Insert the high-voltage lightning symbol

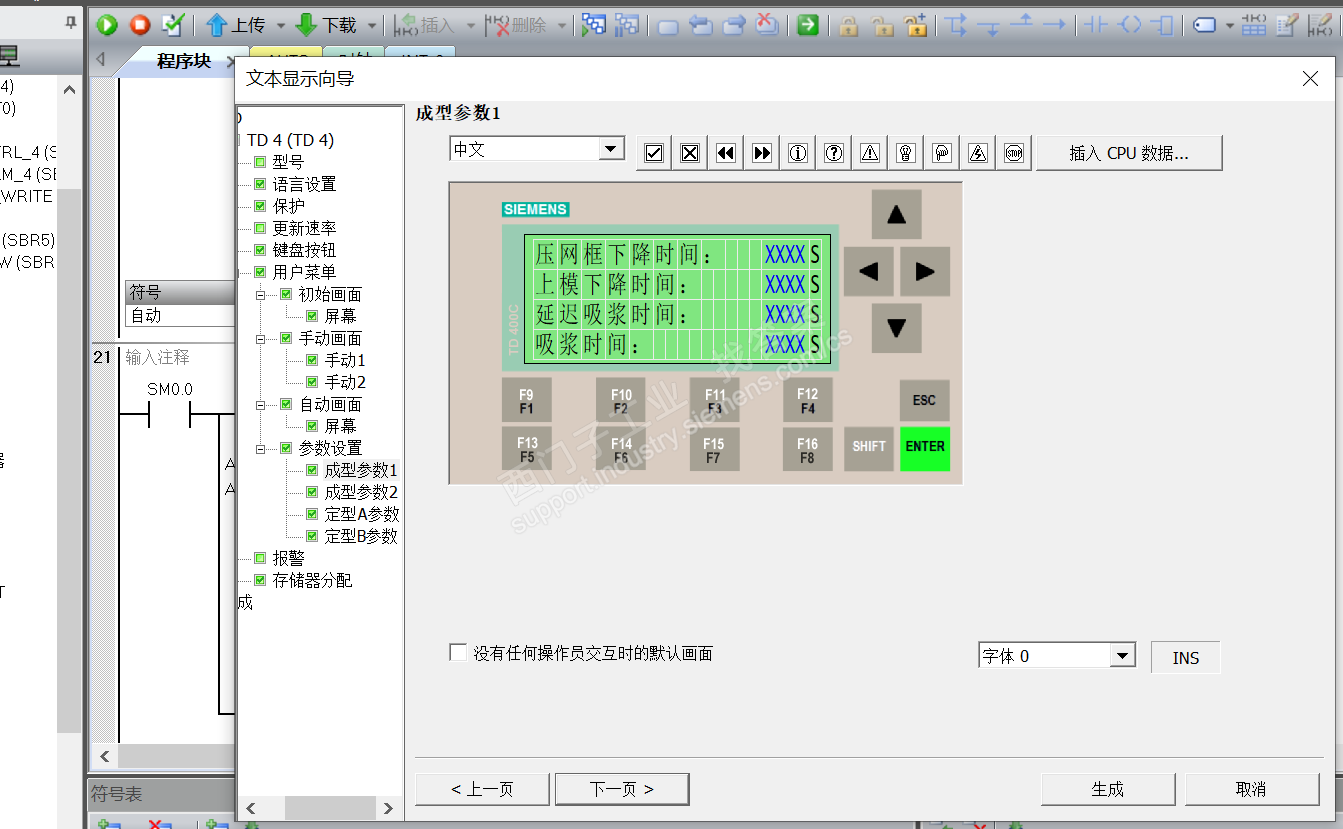pyautogui.click(x=978, y=153)
